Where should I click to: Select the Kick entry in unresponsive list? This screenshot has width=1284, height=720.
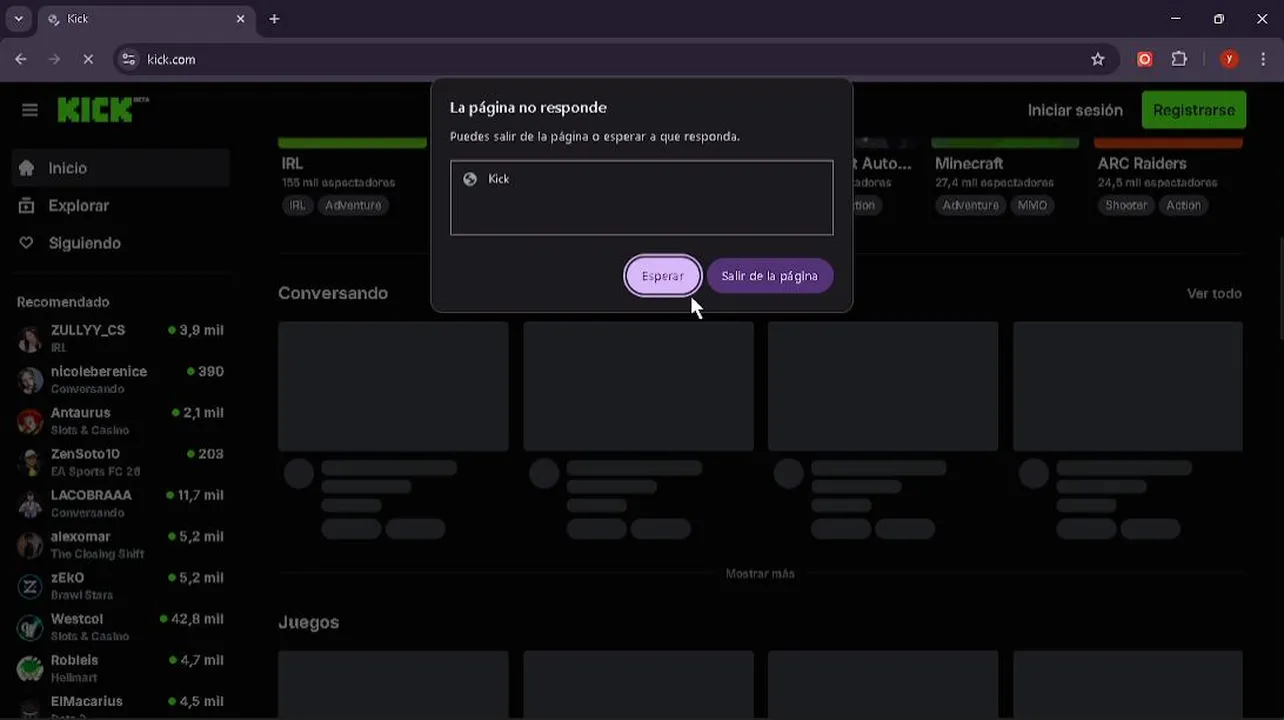point(641,179)
